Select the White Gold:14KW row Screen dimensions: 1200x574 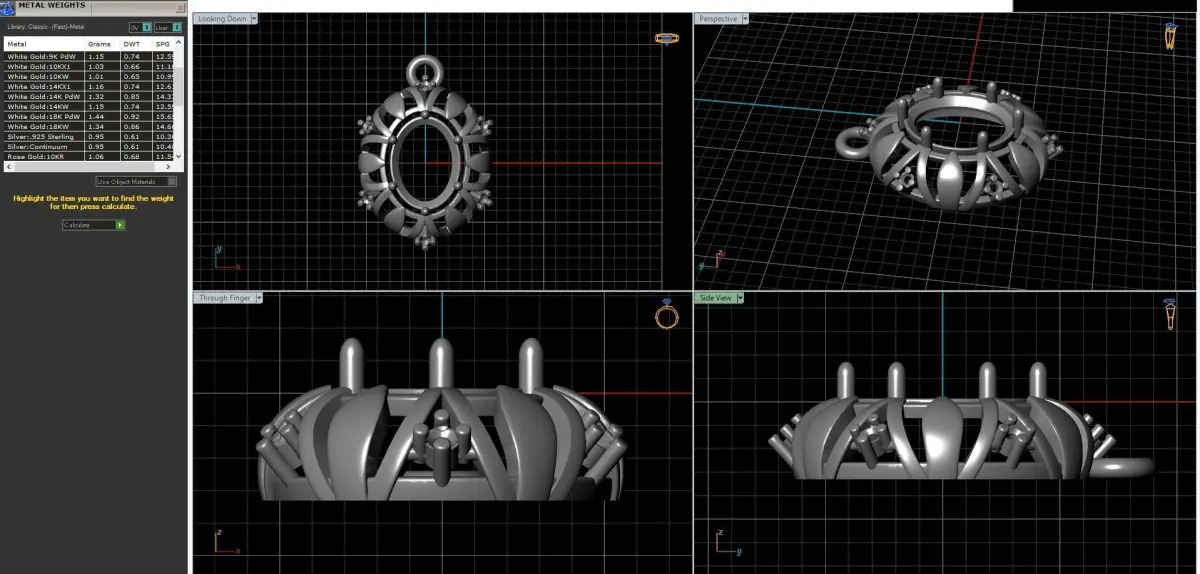tap(90, 107)
